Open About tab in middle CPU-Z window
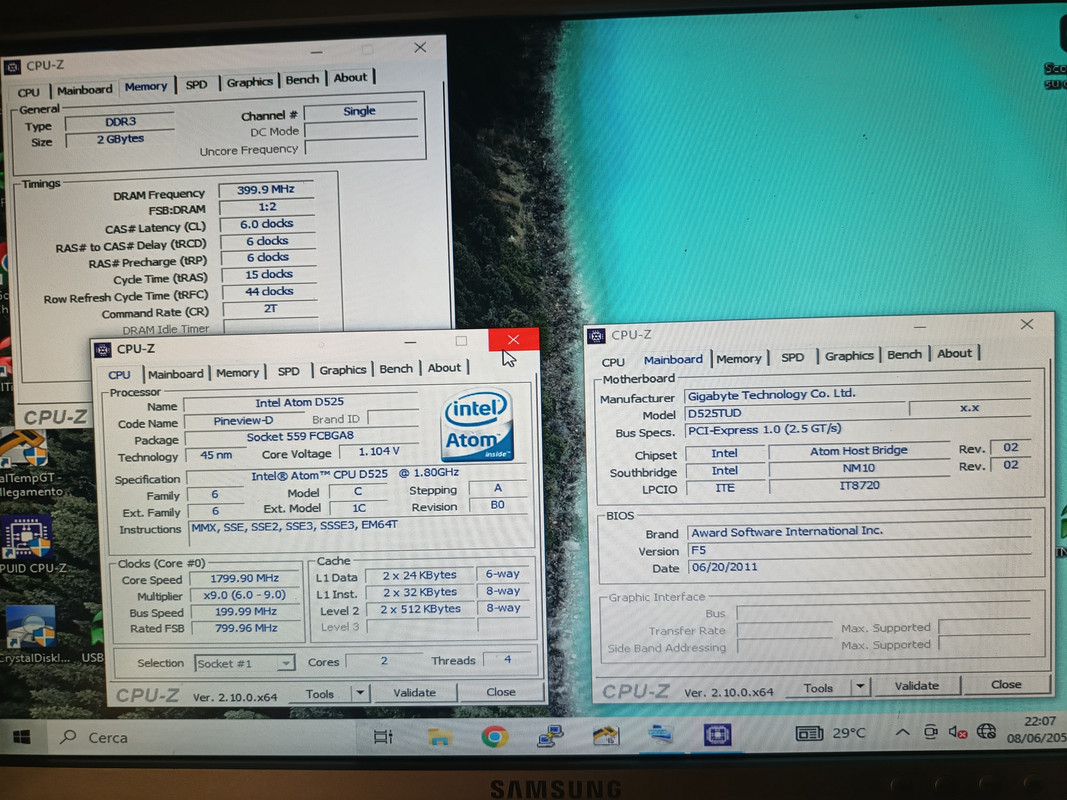Screen dimensions: 1067x800 [x=444, y=368]
